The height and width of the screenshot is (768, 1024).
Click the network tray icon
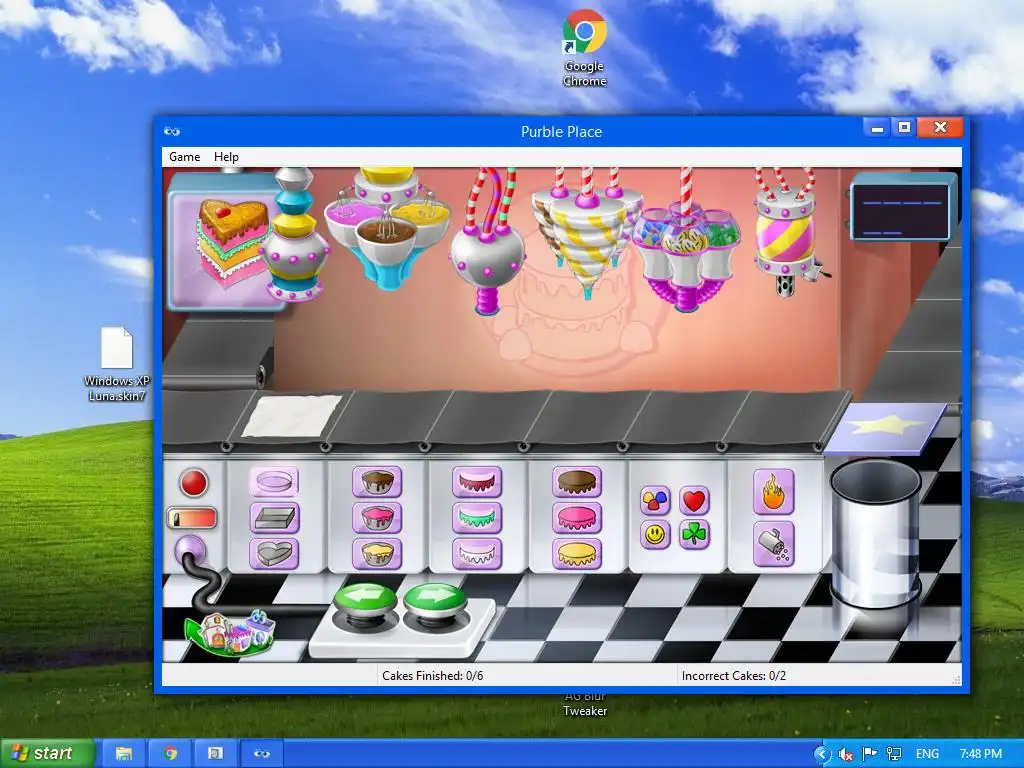point(893,754)
